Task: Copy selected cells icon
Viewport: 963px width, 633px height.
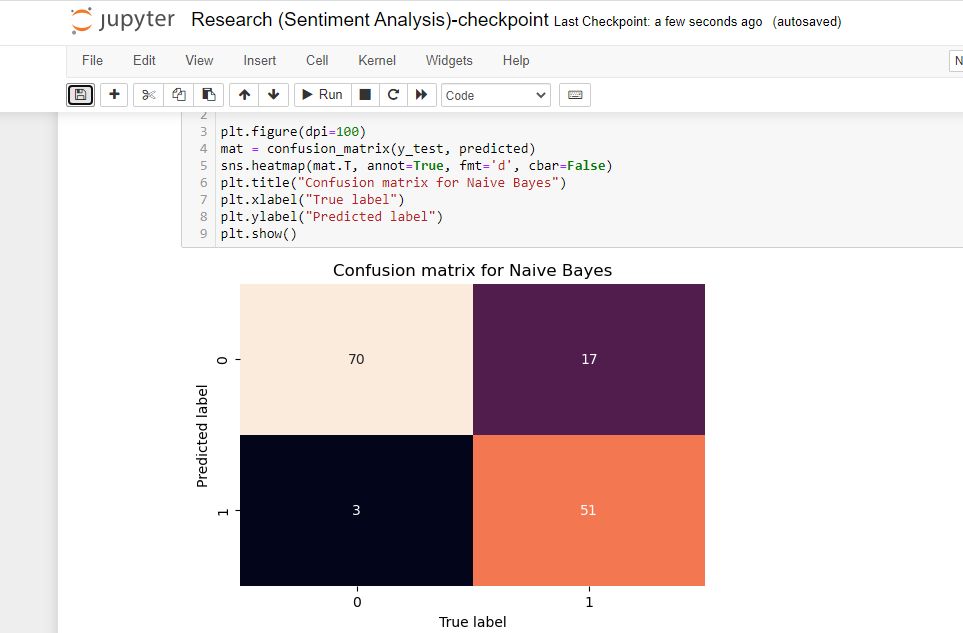Action: pyautogui.click(x=179, y=95)
